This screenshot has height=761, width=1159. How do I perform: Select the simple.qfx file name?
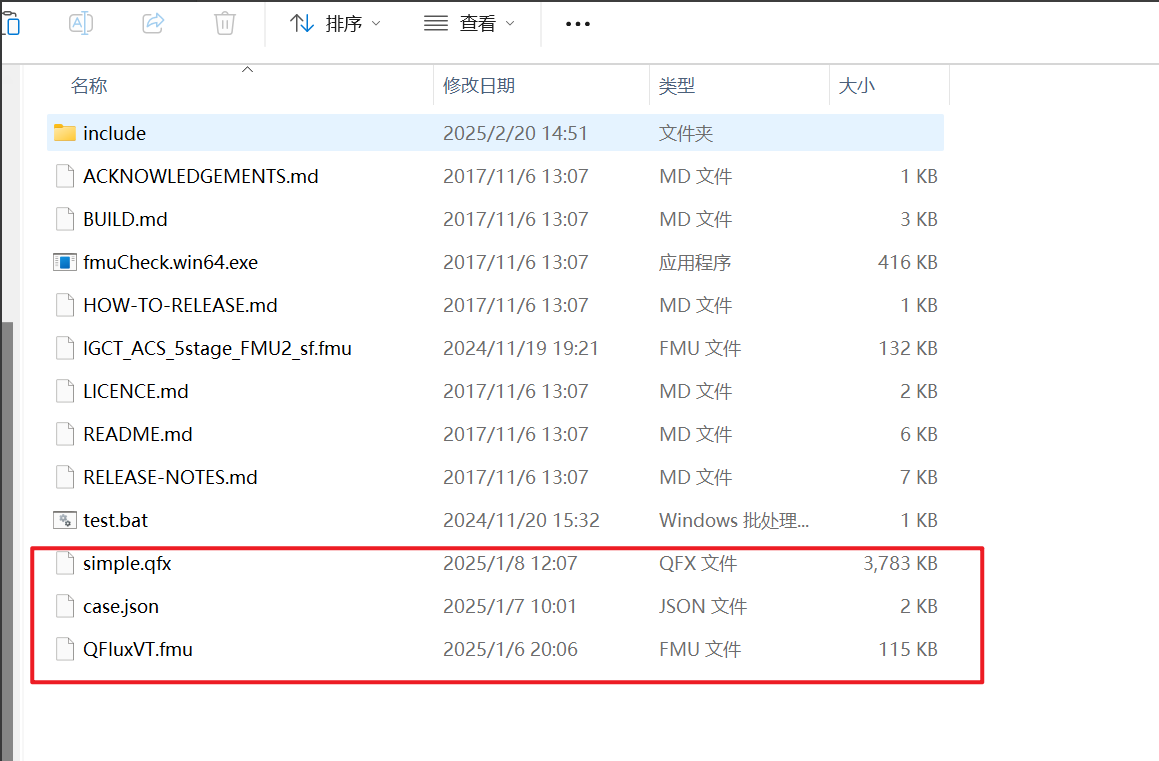[127, 563]
